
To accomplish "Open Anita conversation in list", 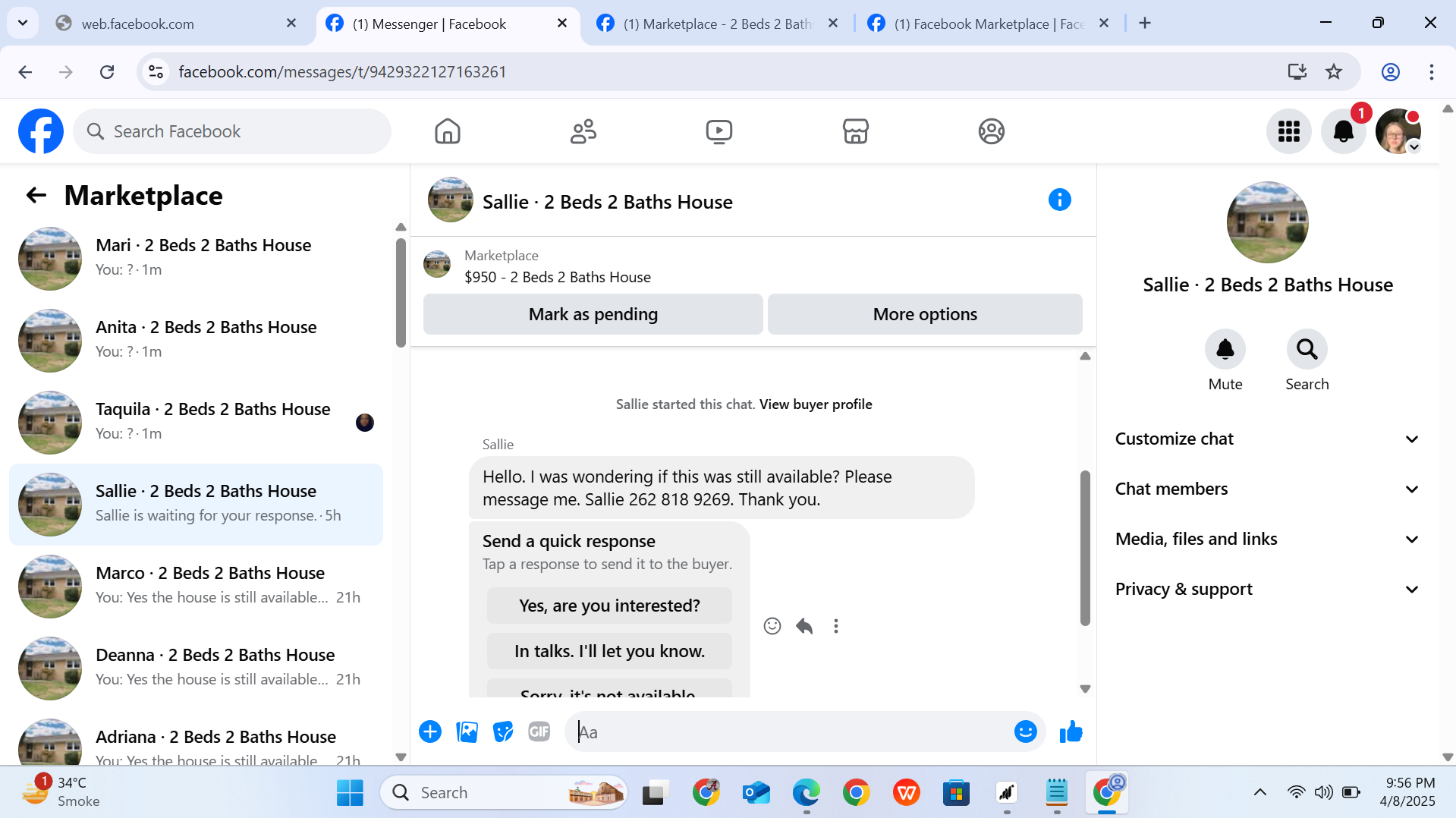I will 197,340.
